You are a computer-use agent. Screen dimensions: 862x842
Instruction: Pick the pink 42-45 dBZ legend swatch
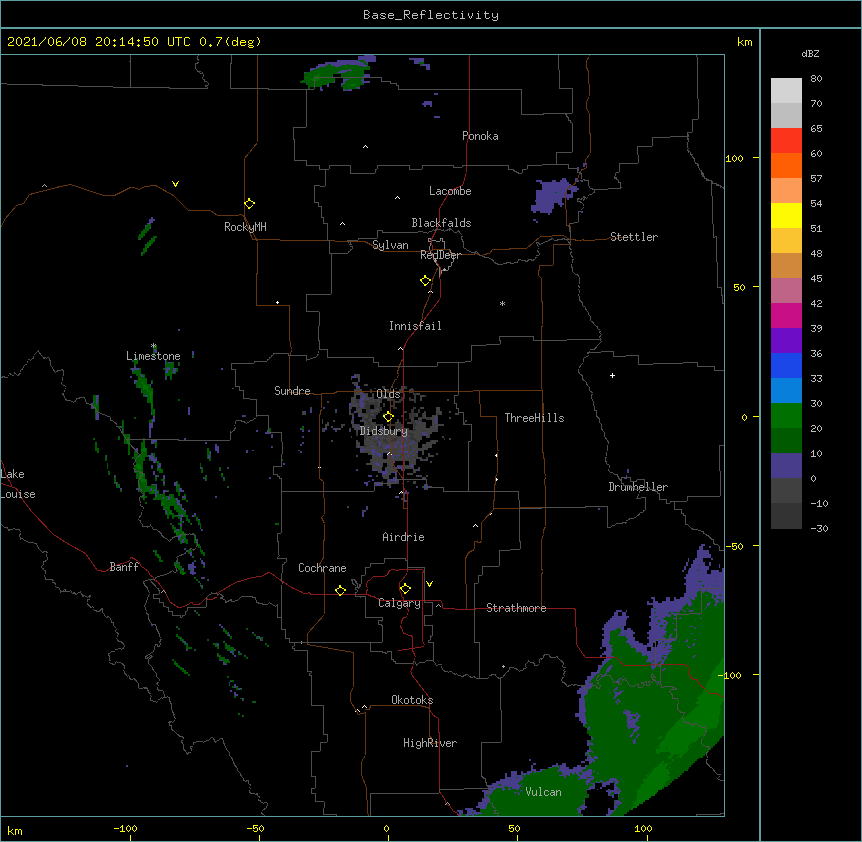(786, 291)
